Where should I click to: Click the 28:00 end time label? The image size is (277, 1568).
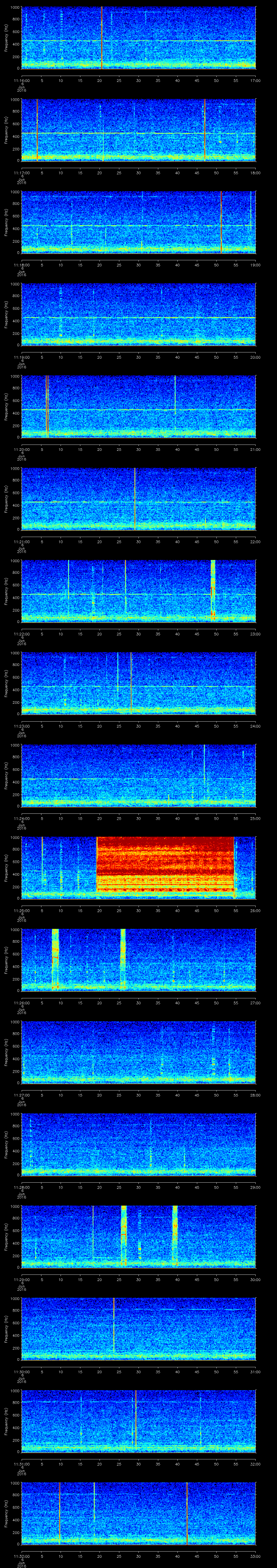(x=255, y=1095)
